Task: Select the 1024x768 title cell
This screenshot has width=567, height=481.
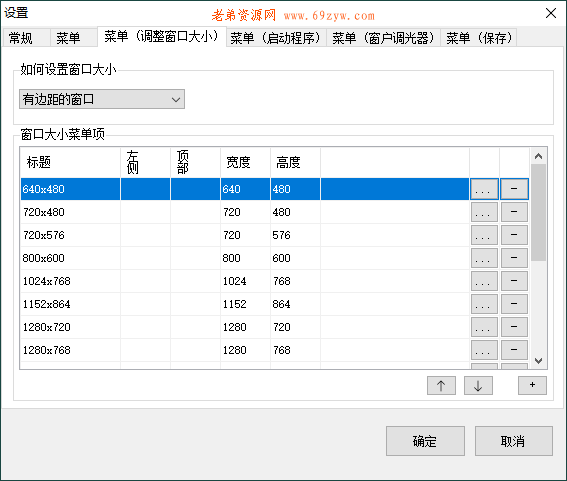Action: tap(71, 281)
